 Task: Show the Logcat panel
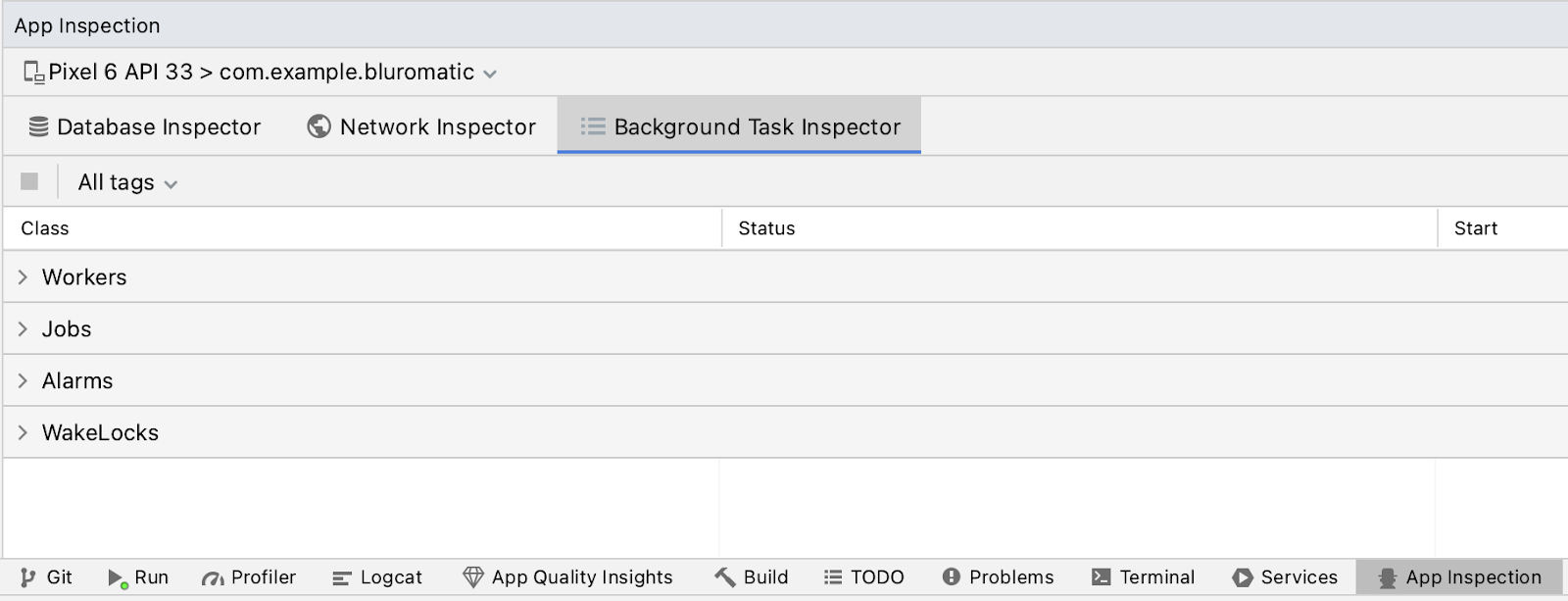377,577
